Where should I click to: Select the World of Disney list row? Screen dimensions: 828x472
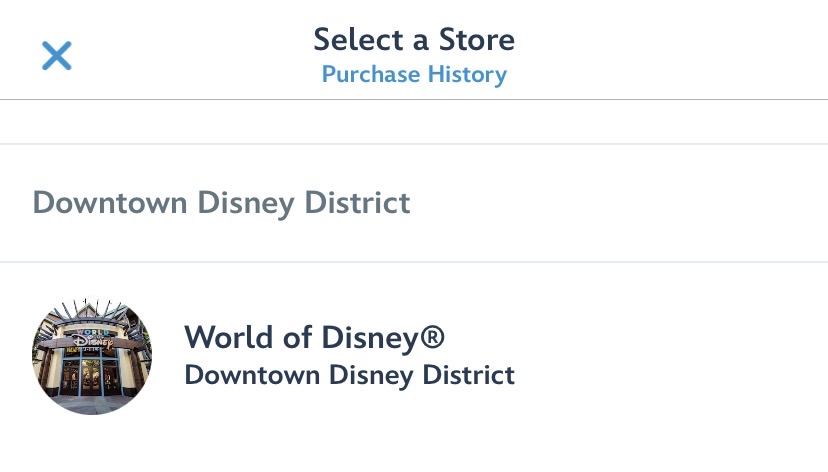600,356
